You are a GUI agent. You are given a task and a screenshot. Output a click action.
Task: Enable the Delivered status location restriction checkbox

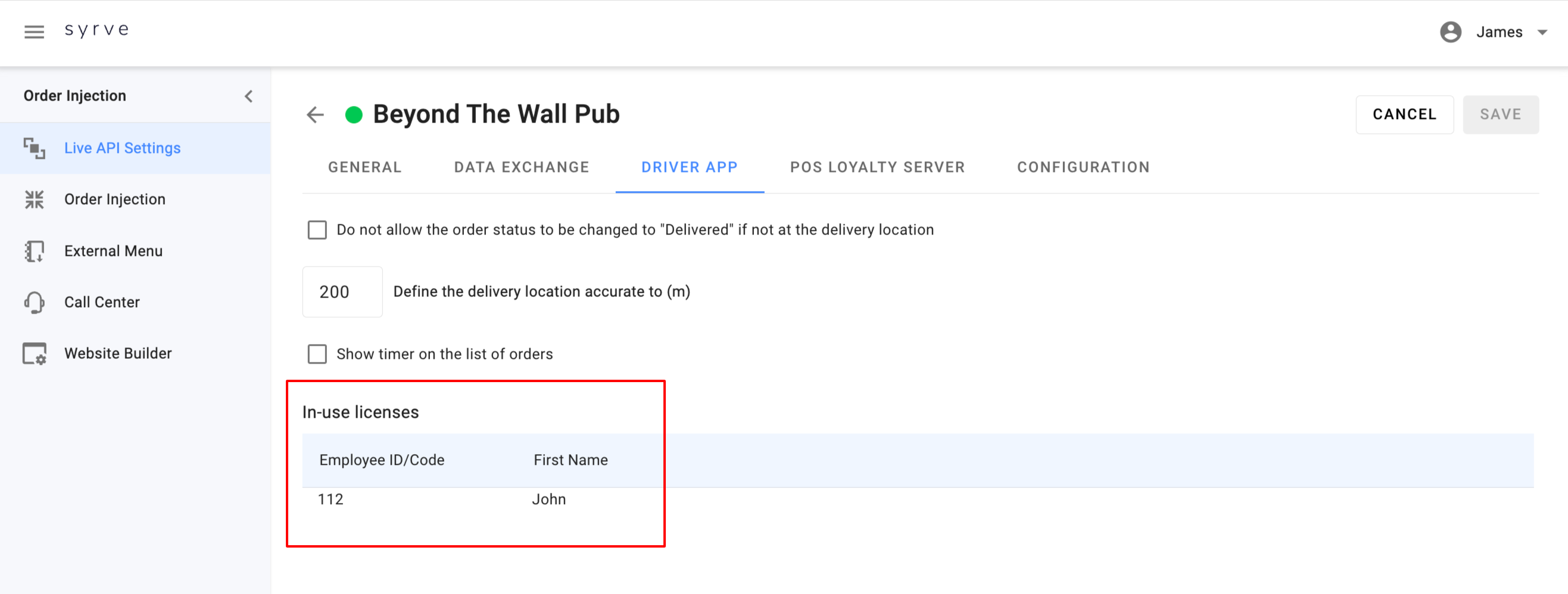coord(317,230)
